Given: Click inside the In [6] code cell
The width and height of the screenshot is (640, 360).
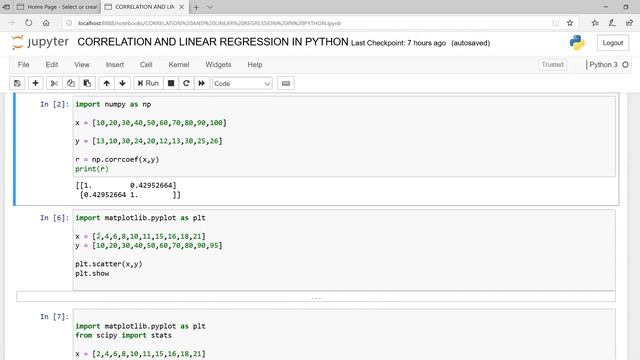Looking at the screenshot, I should 344,250.
